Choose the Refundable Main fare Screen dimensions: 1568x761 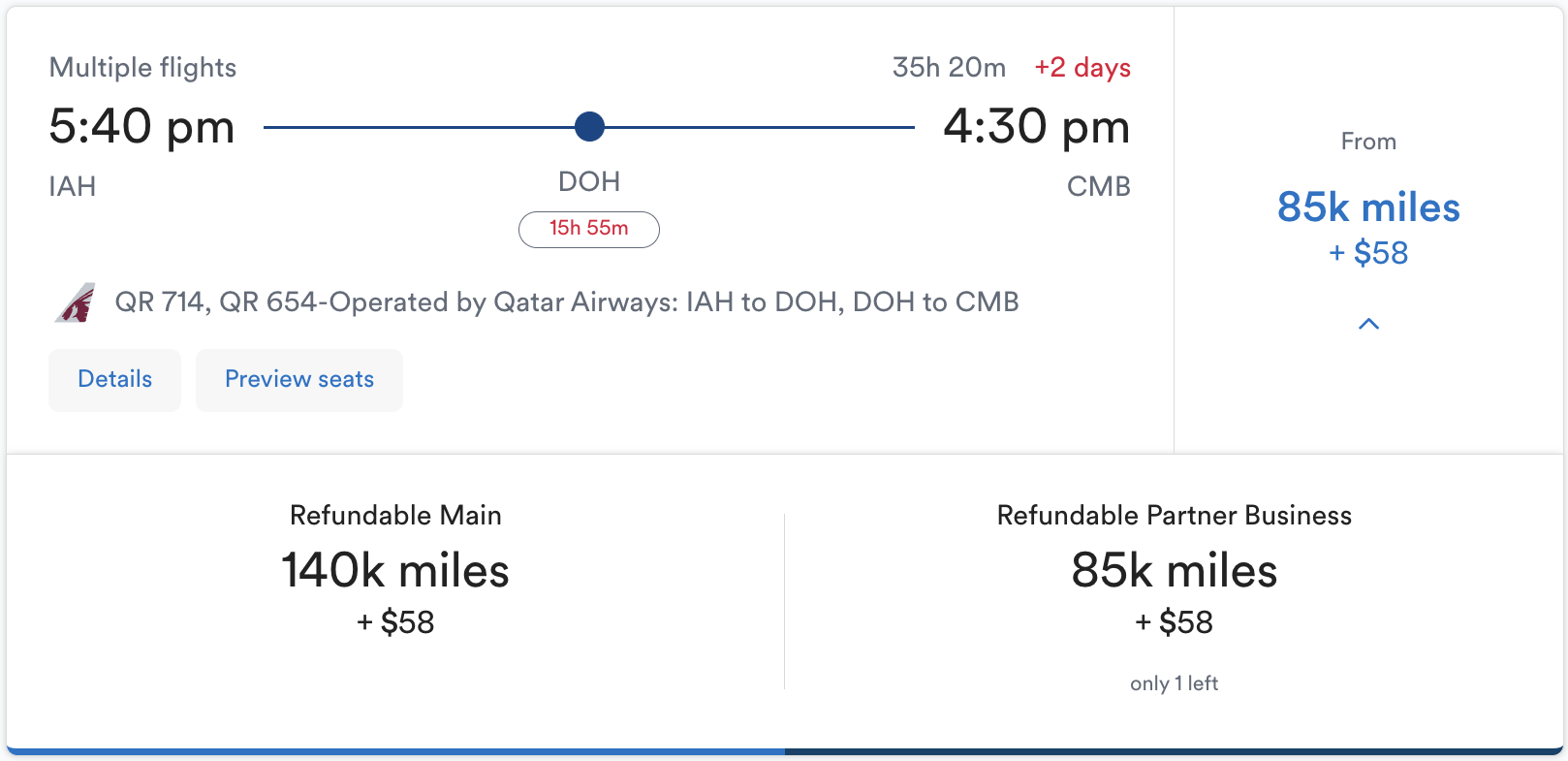pyautogui.click(x=394, y=572)
